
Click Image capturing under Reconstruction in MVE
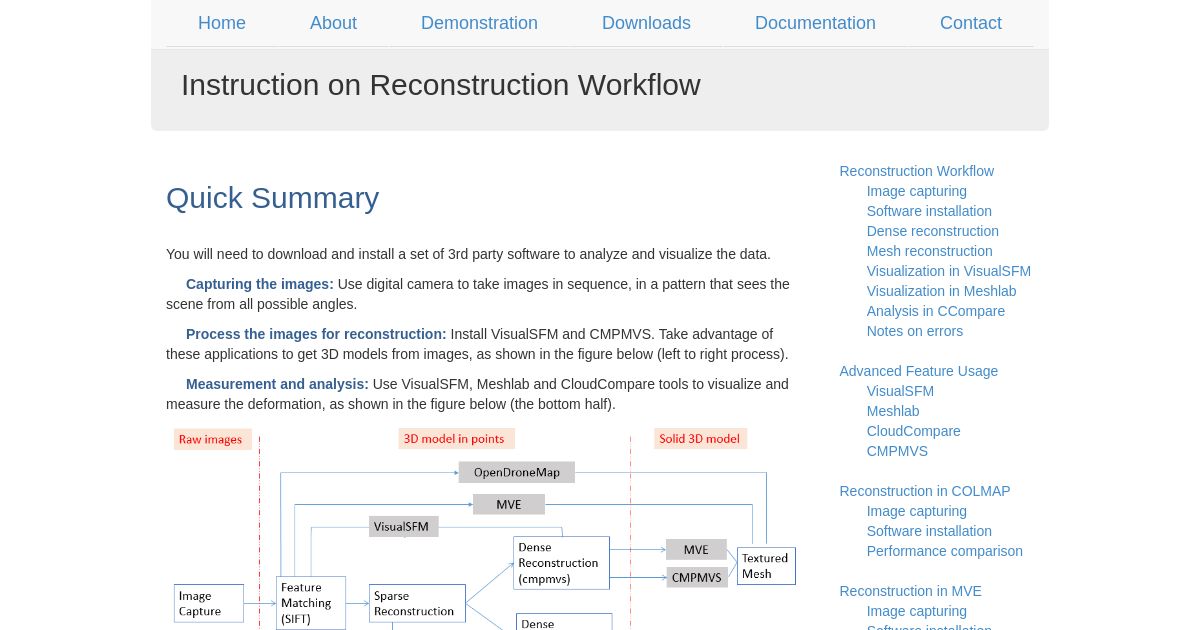(x=917, y=611)
